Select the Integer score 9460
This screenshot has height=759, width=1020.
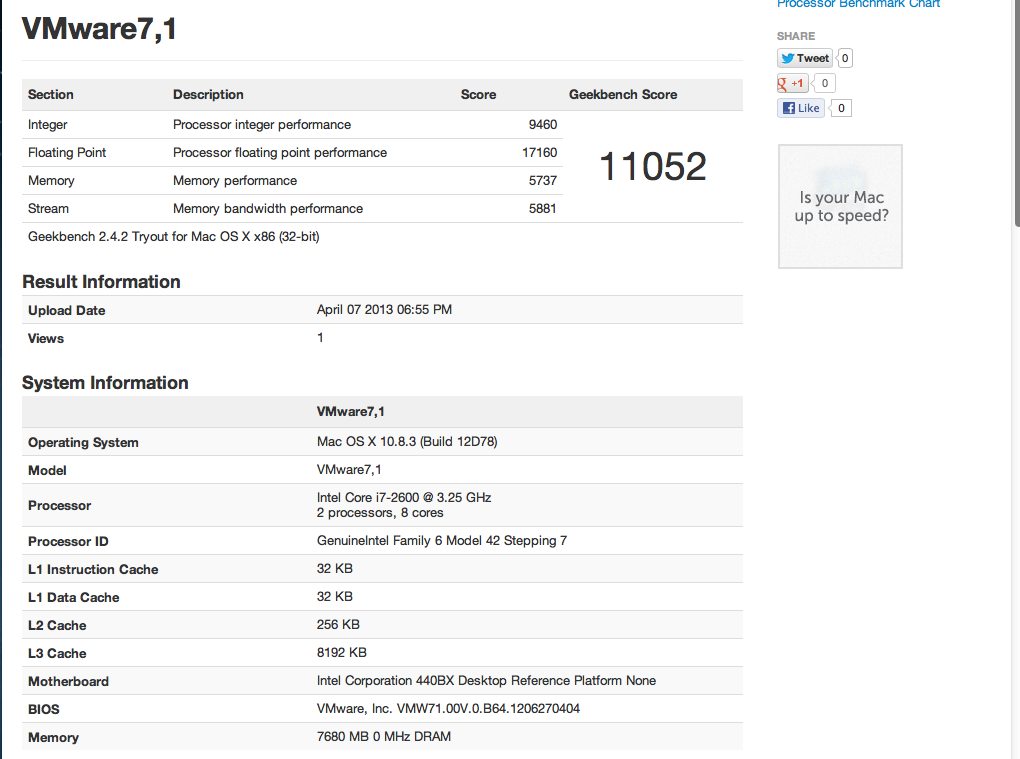tap(543, 124)
